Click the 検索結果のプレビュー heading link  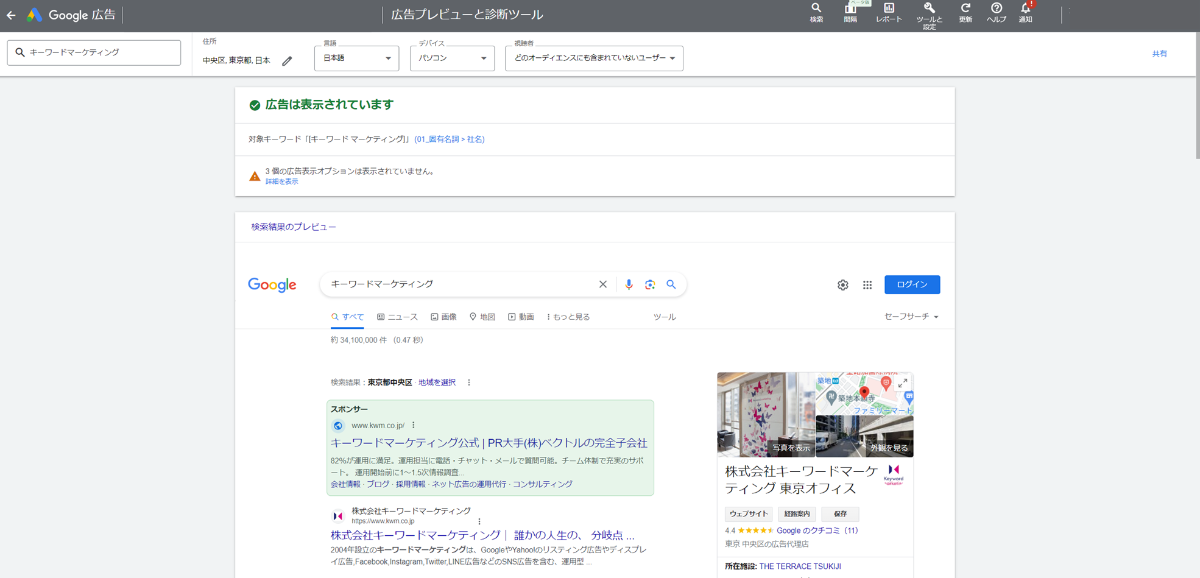pyautogui.click(x=294, y=227)
